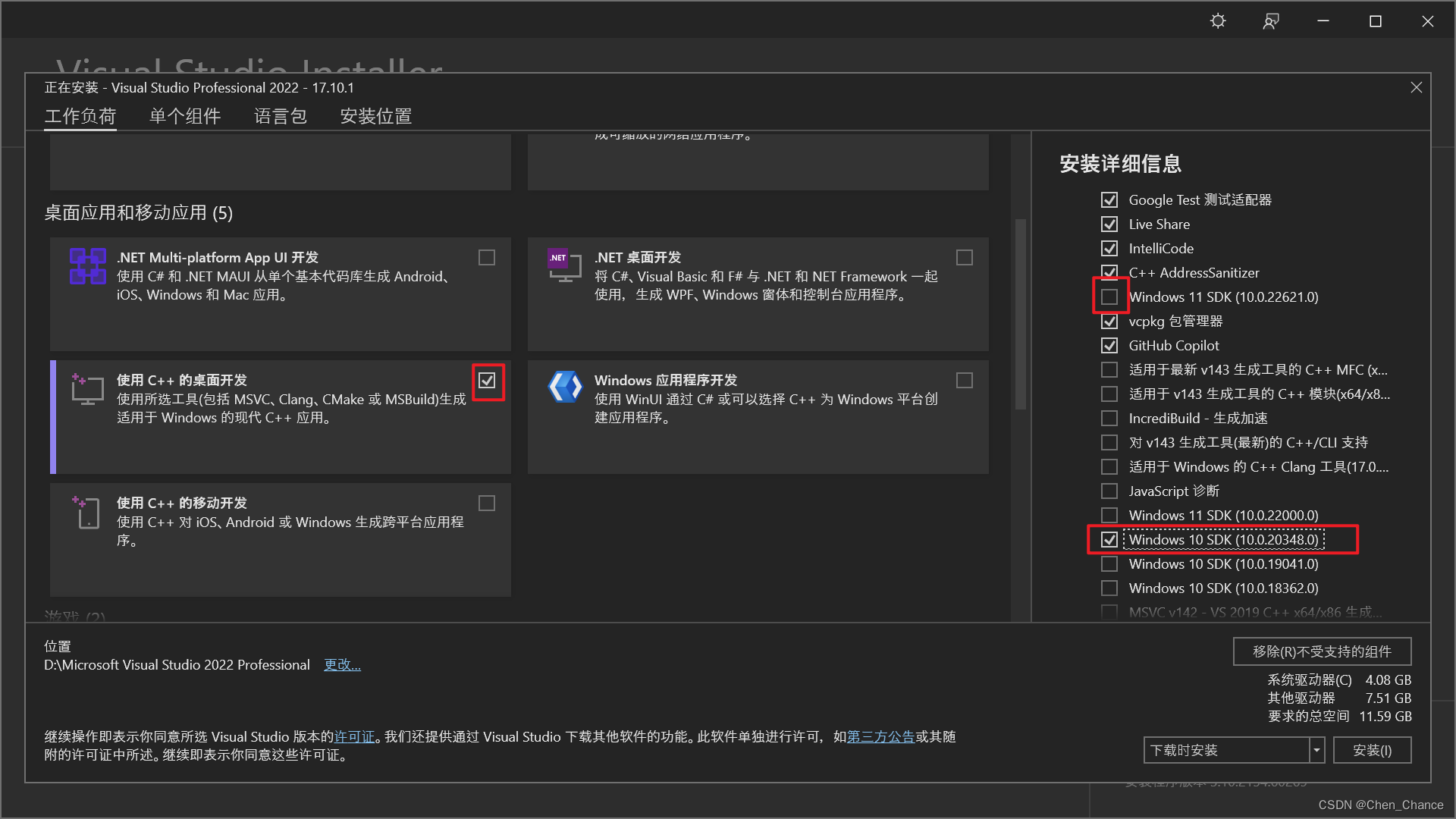Image resolution: width=1456 pixels, height=819 pixels.
Task: Select the Windows 应用程序开发 workload card
Action: tap(758, 417)
